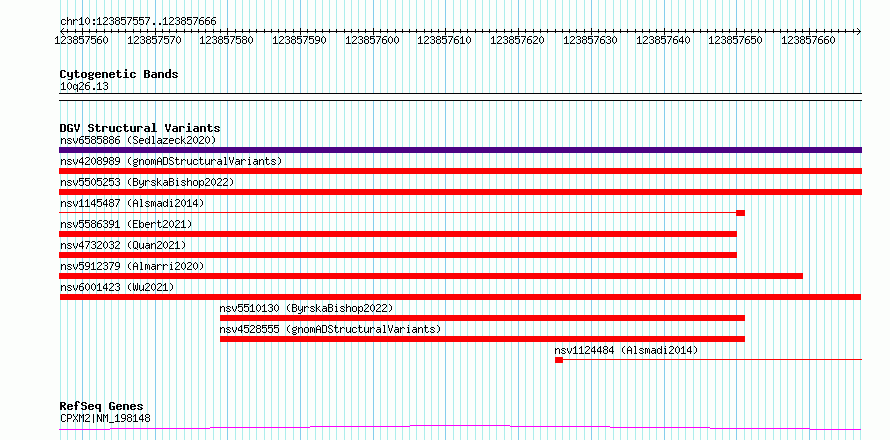The height and width of the screenshot is (440, 890).
Task: Click the red bar for nsv4208989
Action: click(x=460, y=171)
